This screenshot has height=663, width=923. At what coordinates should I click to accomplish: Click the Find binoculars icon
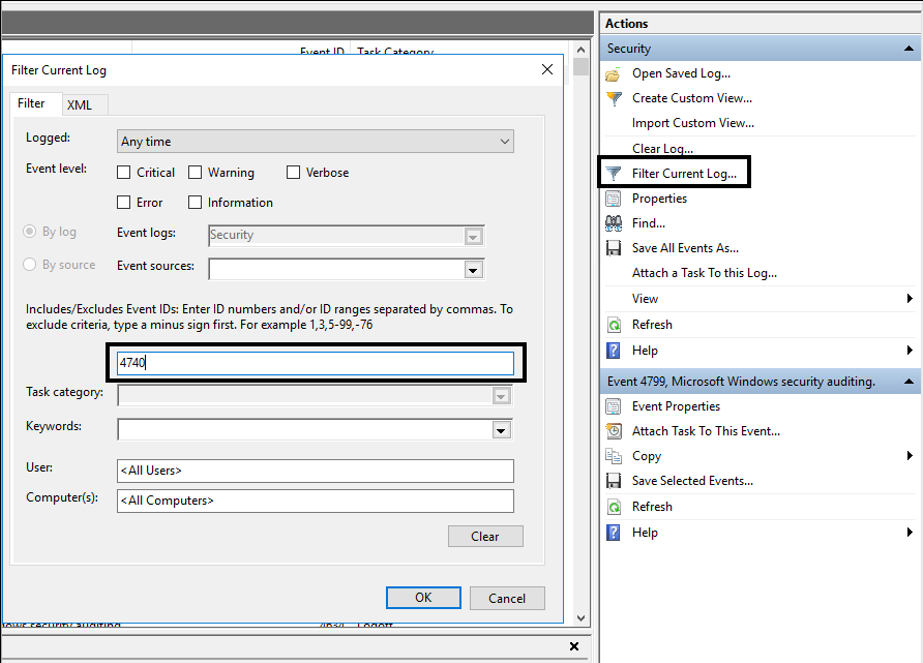613,223
